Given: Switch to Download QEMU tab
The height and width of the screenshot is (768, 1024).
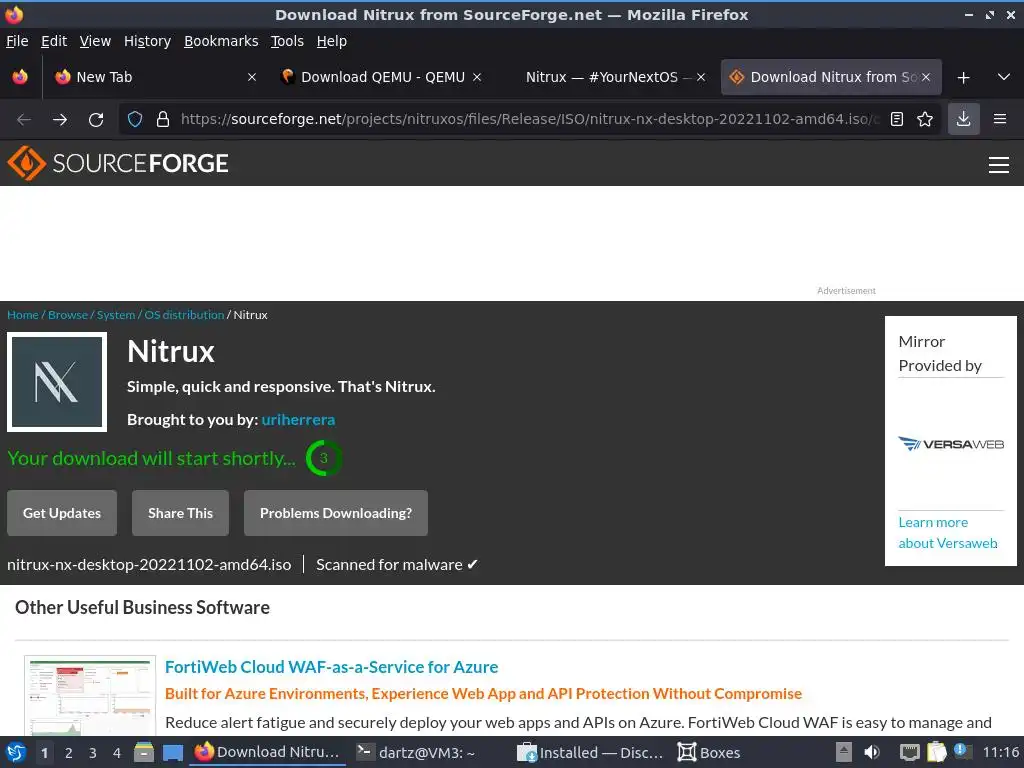Looking at the screenshot, I should tap(382, 77).
